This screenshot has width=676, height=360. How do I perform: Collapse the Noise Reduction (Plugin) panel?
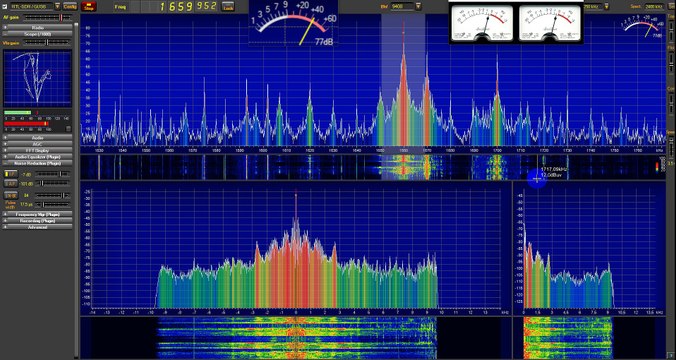tap(38, 163)
